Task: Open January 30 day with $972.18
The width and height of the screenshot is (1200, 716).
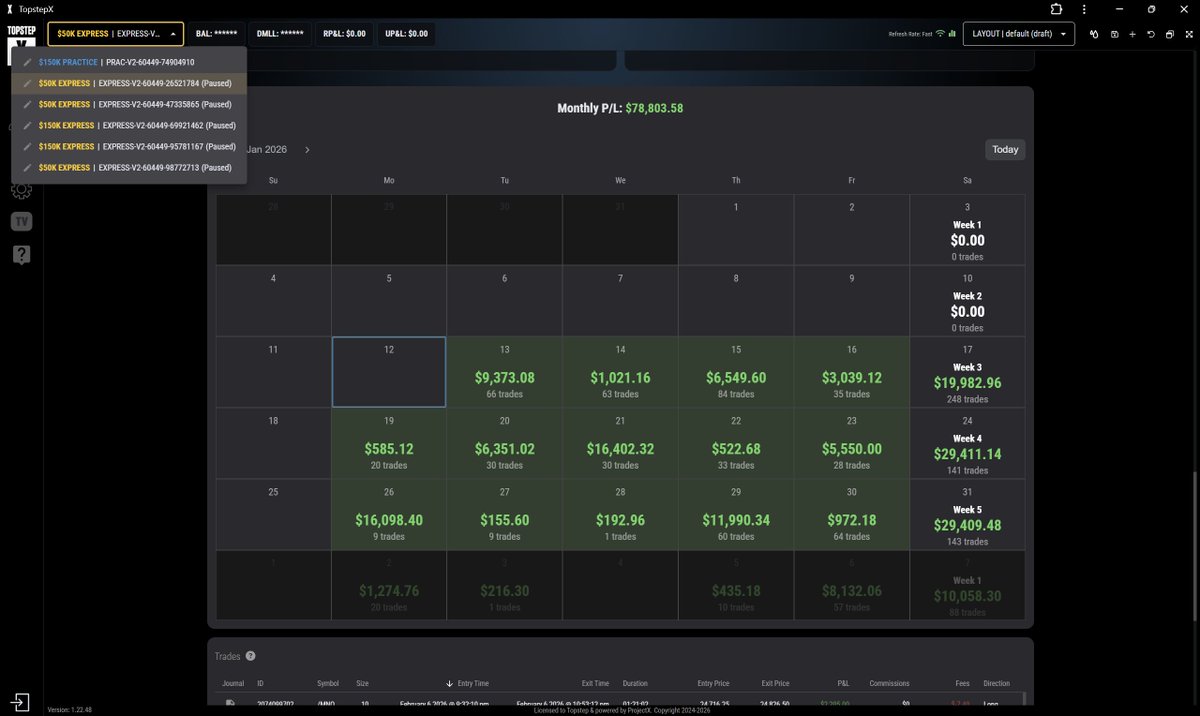Action: tap(852, 514)
